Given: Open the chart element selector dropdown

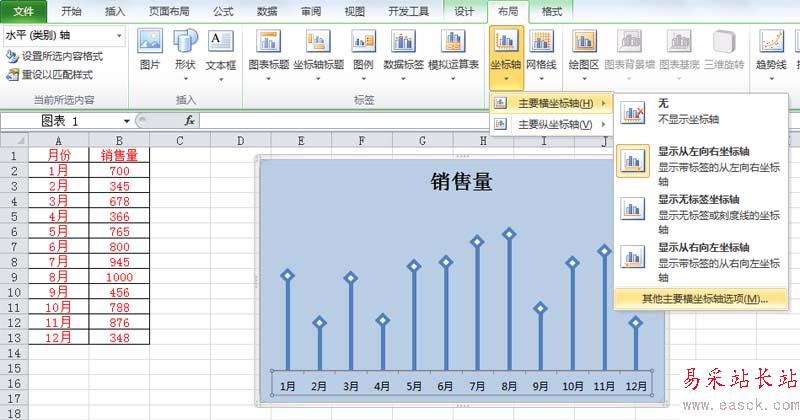Looking at the screenshot, I should (x=119, y=36).
